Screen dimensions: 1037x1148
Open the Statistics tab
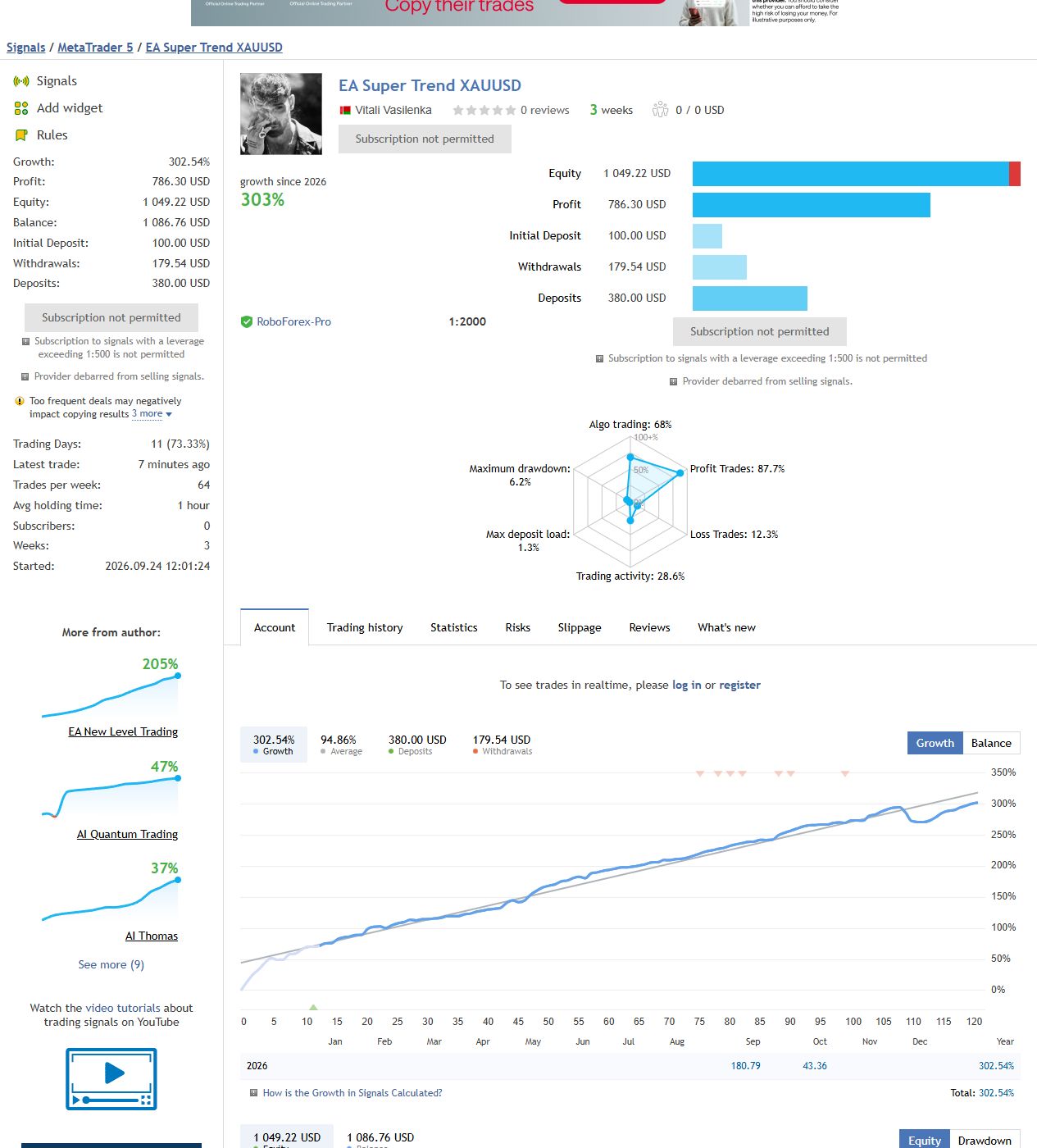tap(454, 627)
